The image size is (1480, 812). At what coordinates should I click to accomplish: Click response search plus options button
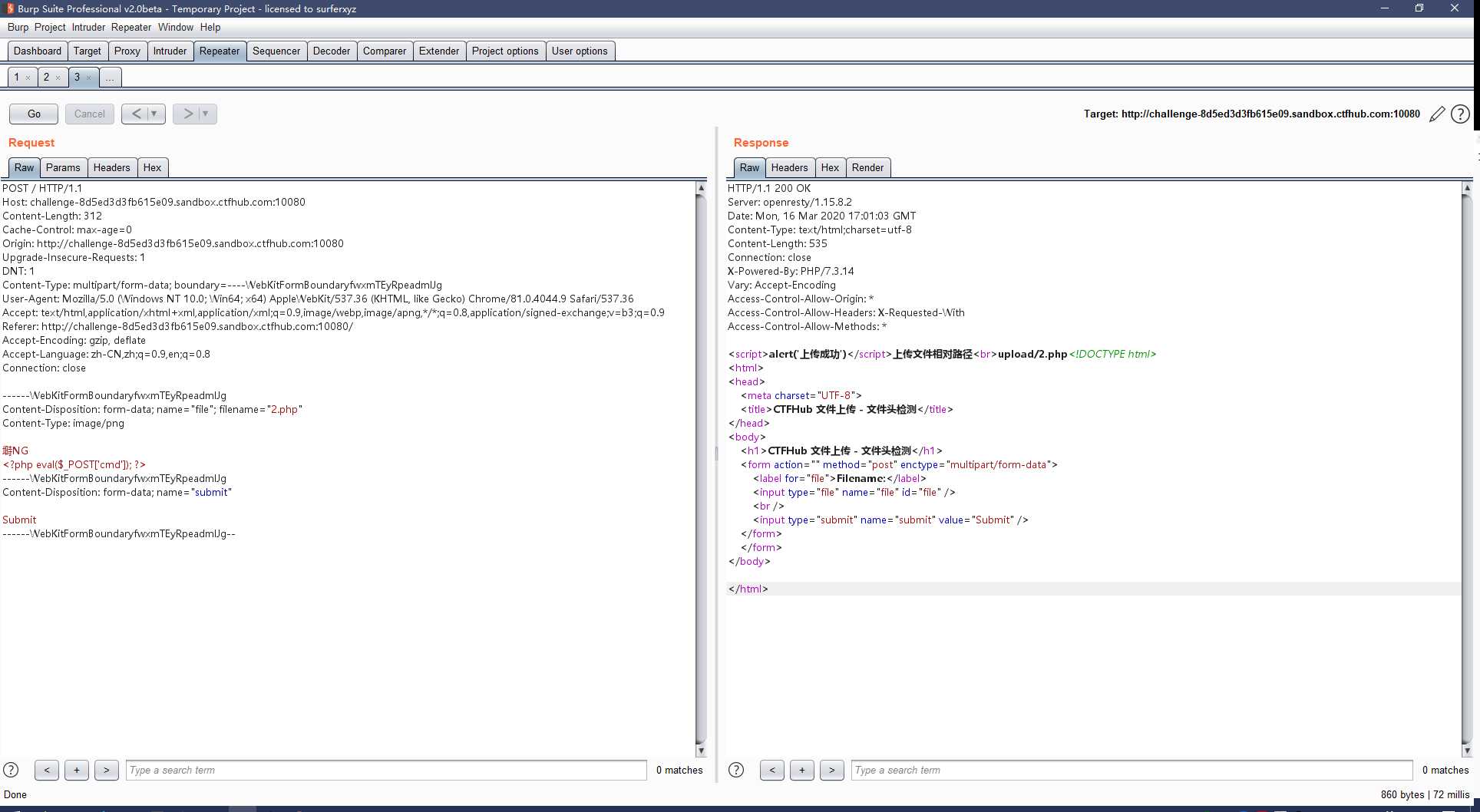[802, 770]
